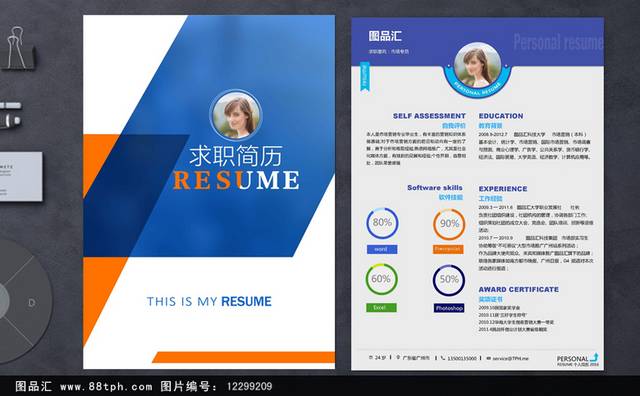The image size is (640, 396).
Task: Select the cover page circular portrait photo
Action: [236, 116]
